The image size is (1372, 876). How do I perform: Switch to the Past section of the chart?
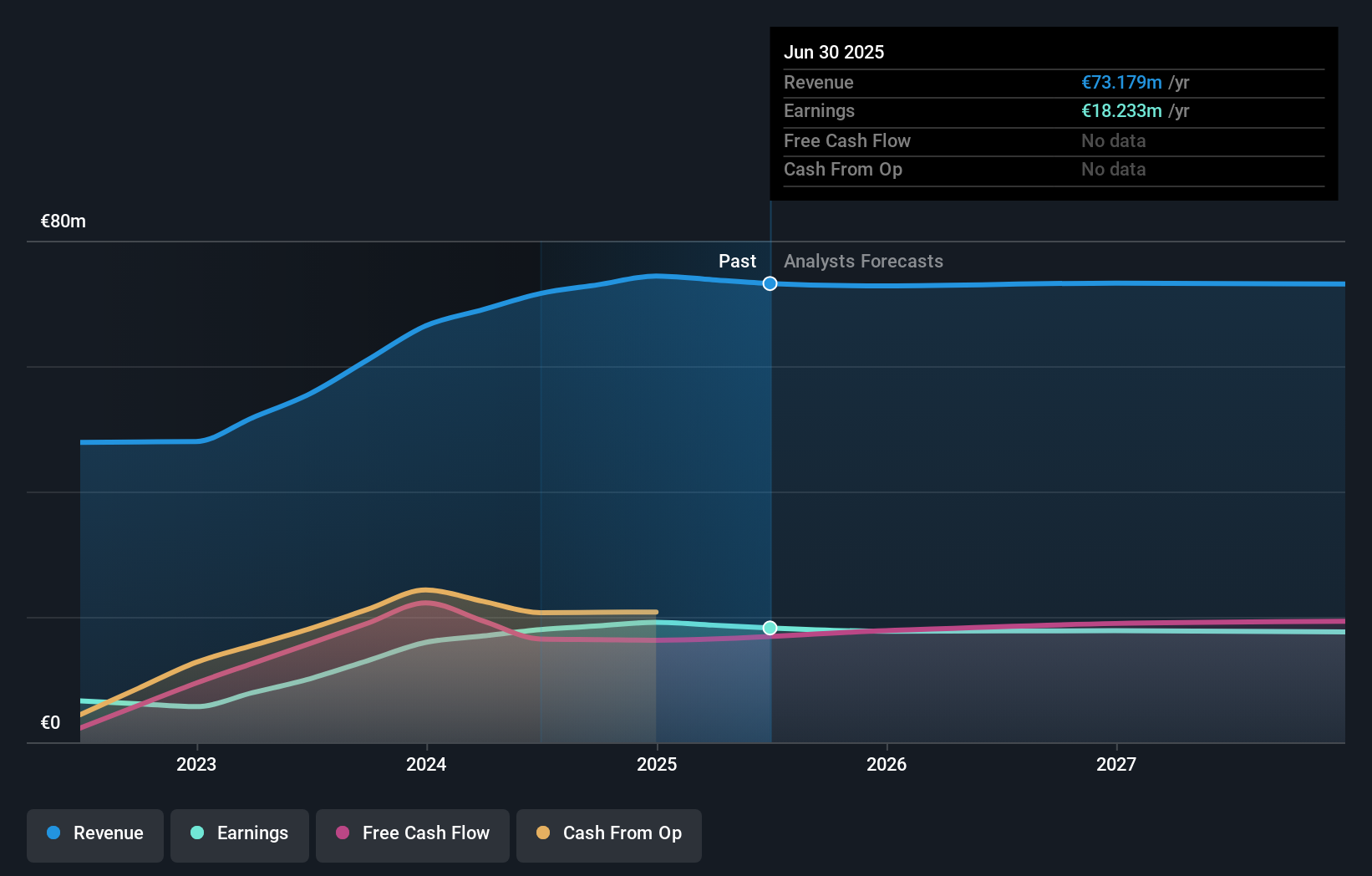[737, 262]
